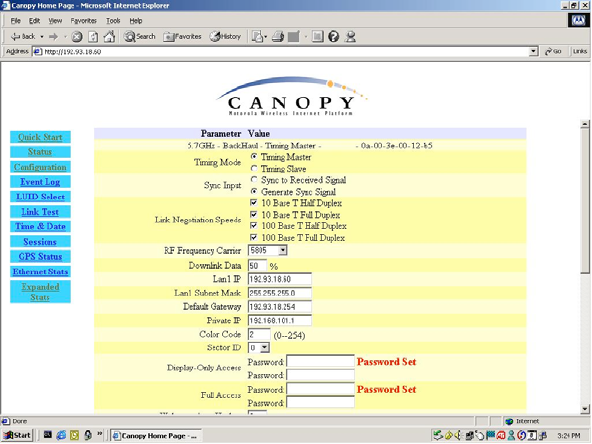
Task: Open the Configuration link
Action: pyautogui.click(x=40, y=167)
